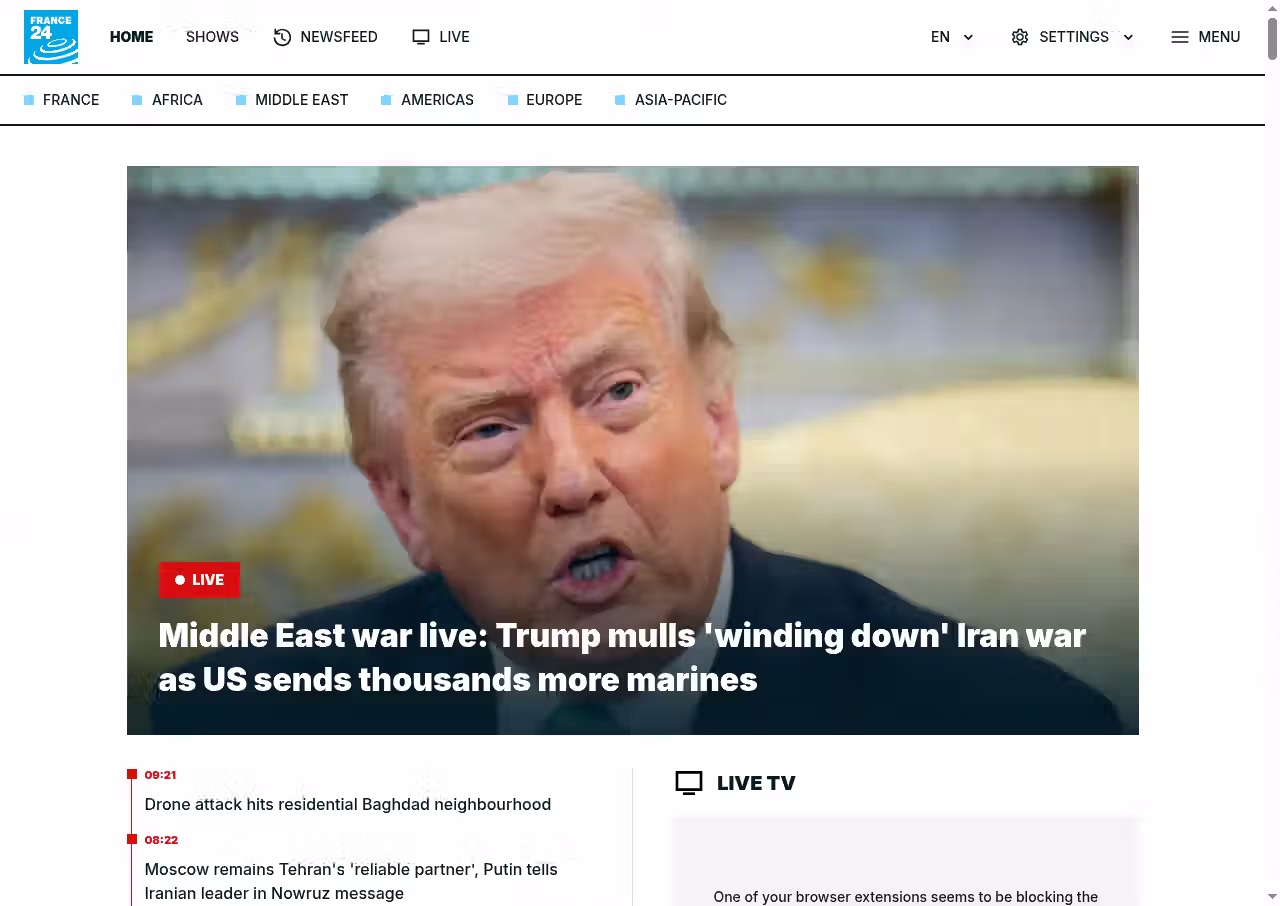Click the France 24 logo
The height and width of the screenshot is (906, 1280).
click(51, 37)
